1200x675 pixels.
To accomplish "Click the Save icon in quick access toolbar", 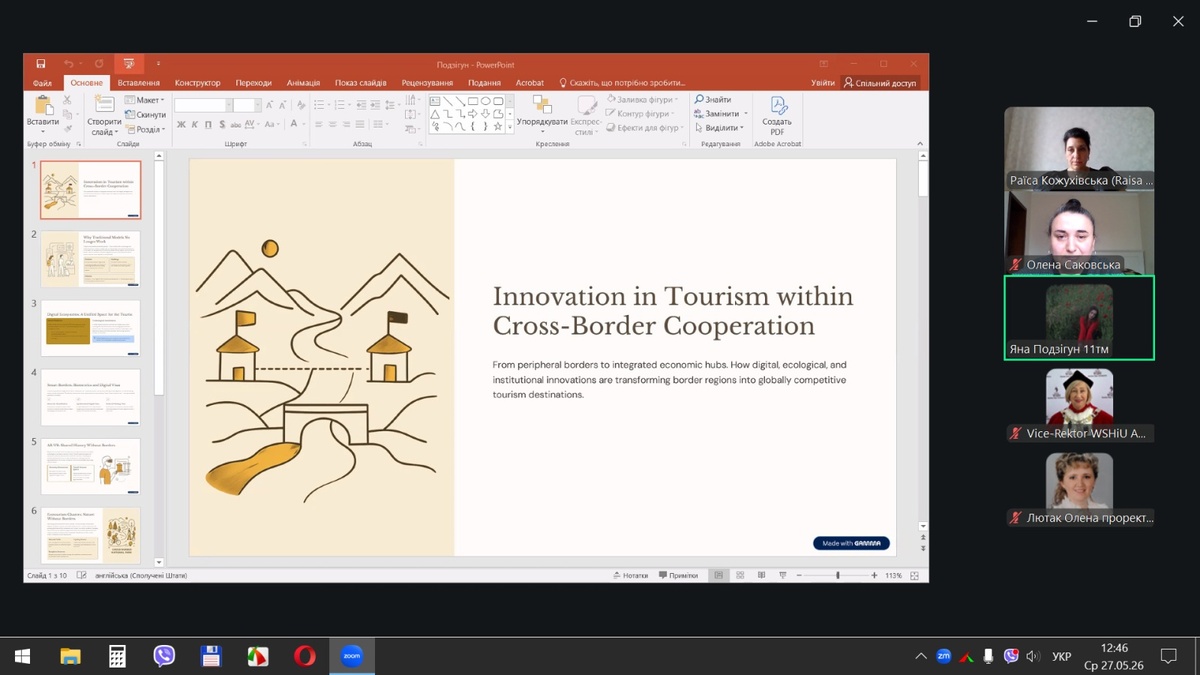I will [41, 63].
